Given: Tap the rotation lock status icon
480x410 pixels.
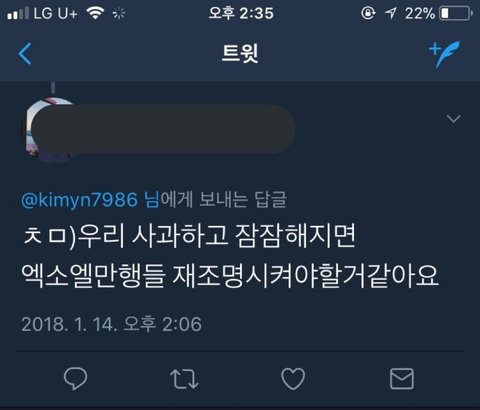Looking at the screenshot, I should click(368, 14).
